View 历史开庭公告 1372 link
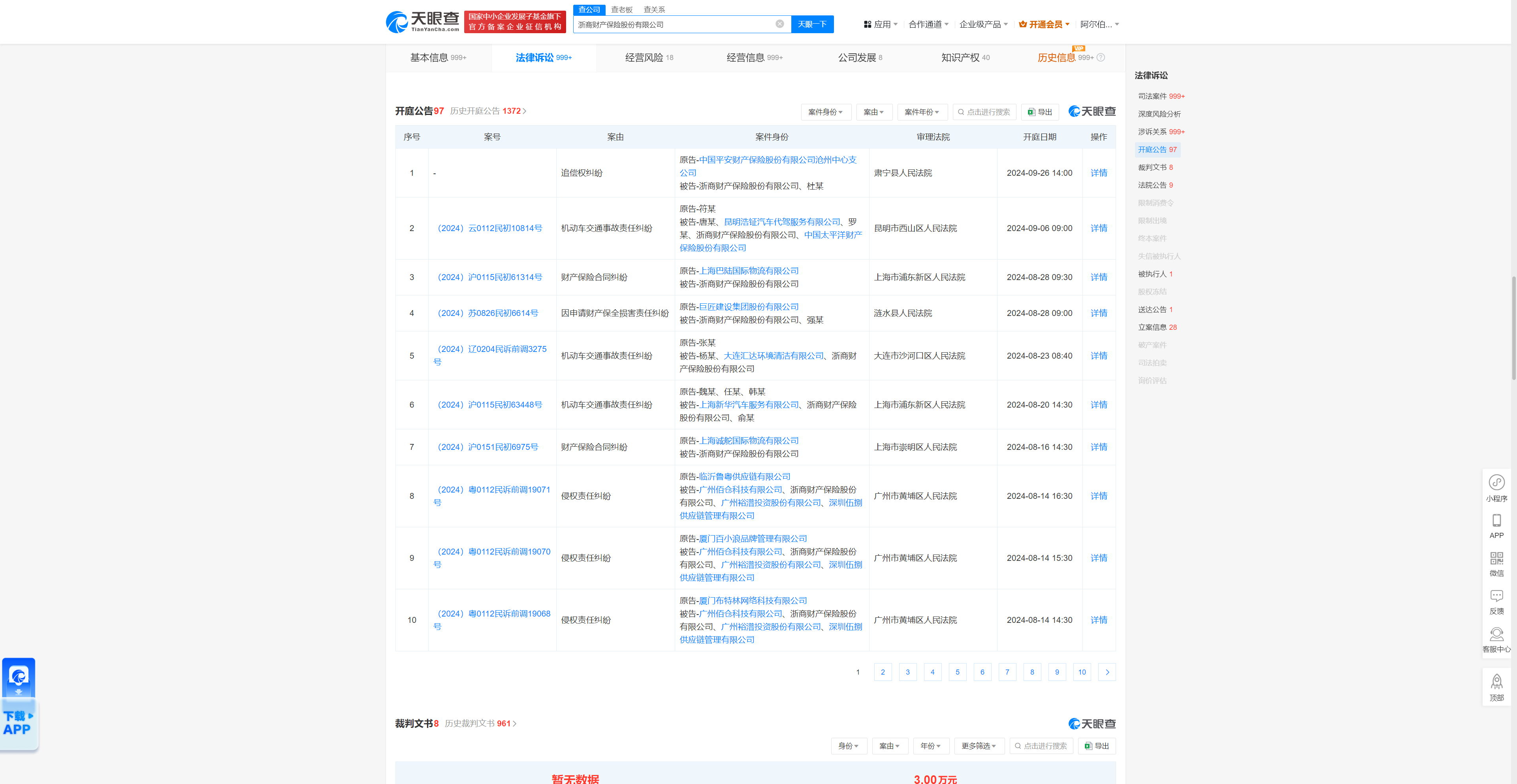Viewport: 1517px width, 784px height. coord(487,111)
